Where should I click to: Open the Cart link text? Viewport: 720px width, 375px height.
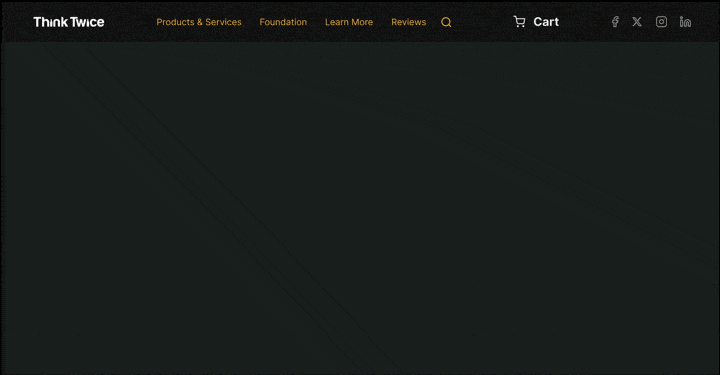point(546,22)
